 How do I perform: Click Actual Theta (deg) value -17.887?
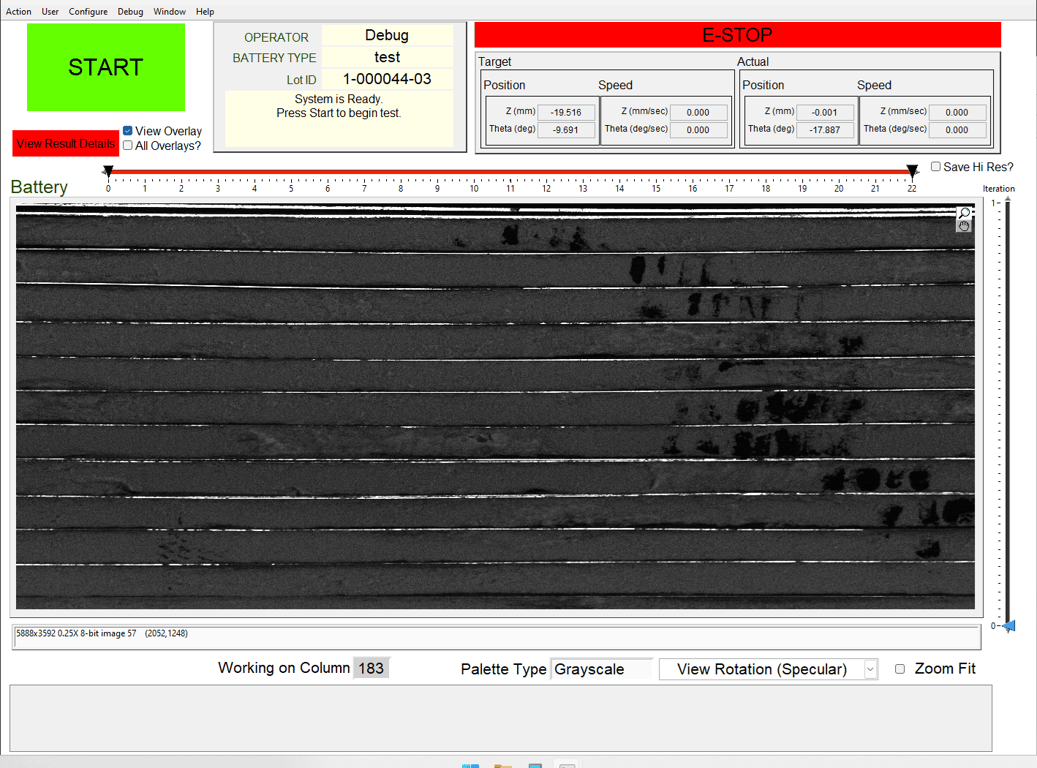825,130
